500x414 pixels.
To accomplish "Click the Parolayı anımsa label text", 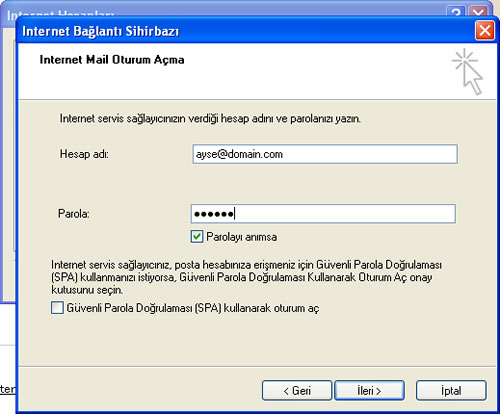I will click(x=242, y=237).
